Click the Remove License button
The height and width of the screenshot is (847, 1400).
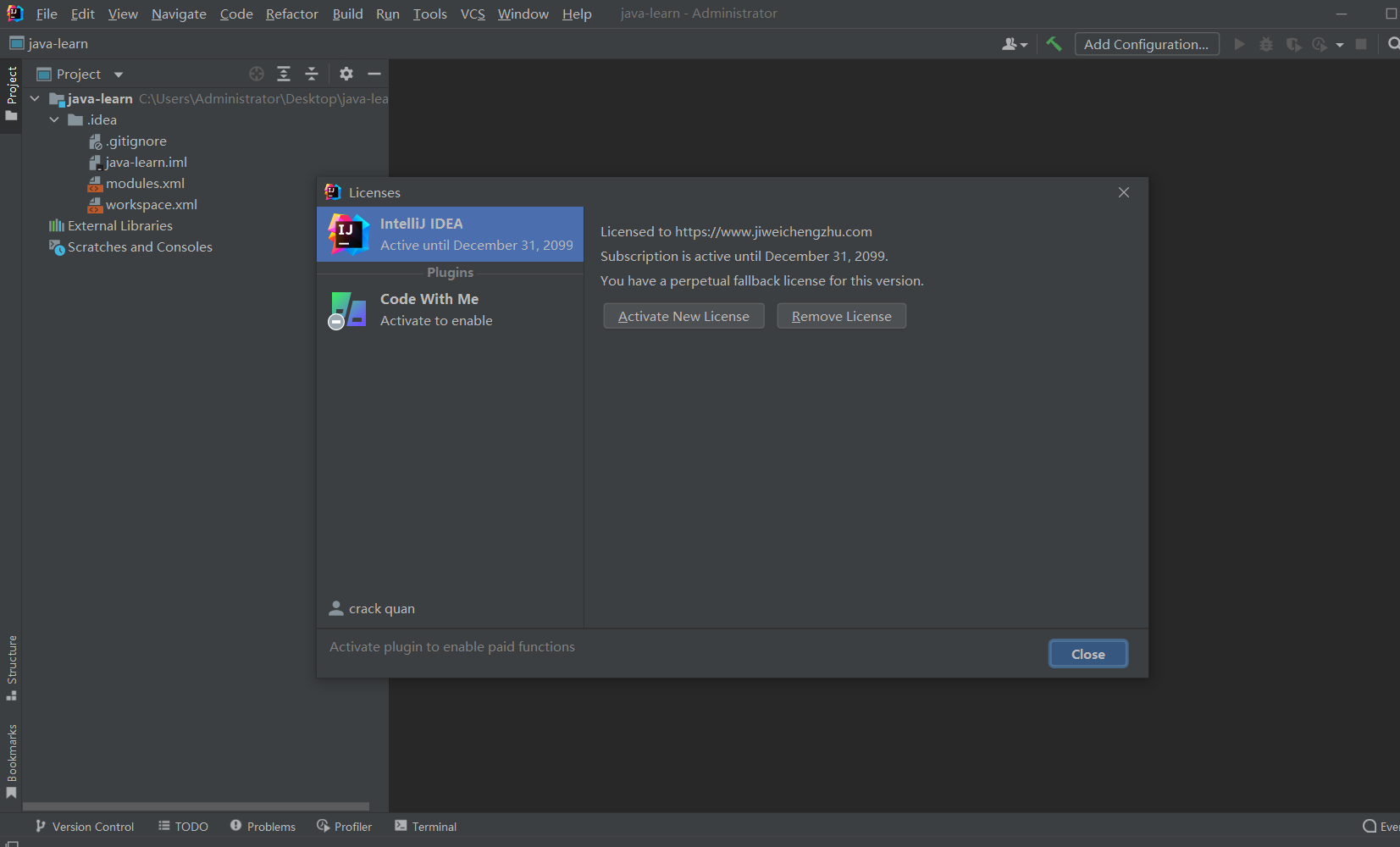click(841, 316)
